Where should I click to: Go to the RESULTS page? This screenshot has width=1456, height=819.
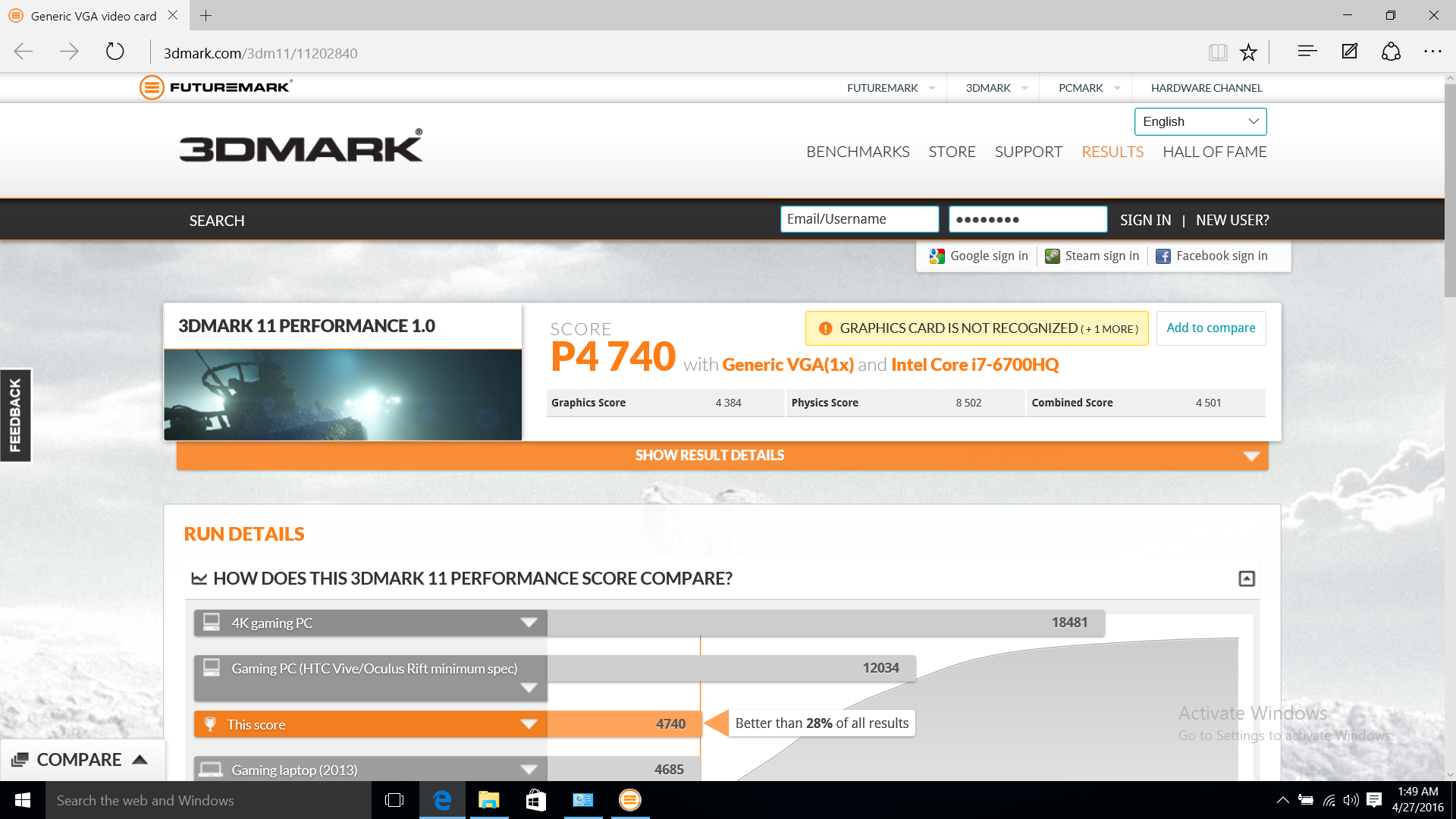point(1112,152)
